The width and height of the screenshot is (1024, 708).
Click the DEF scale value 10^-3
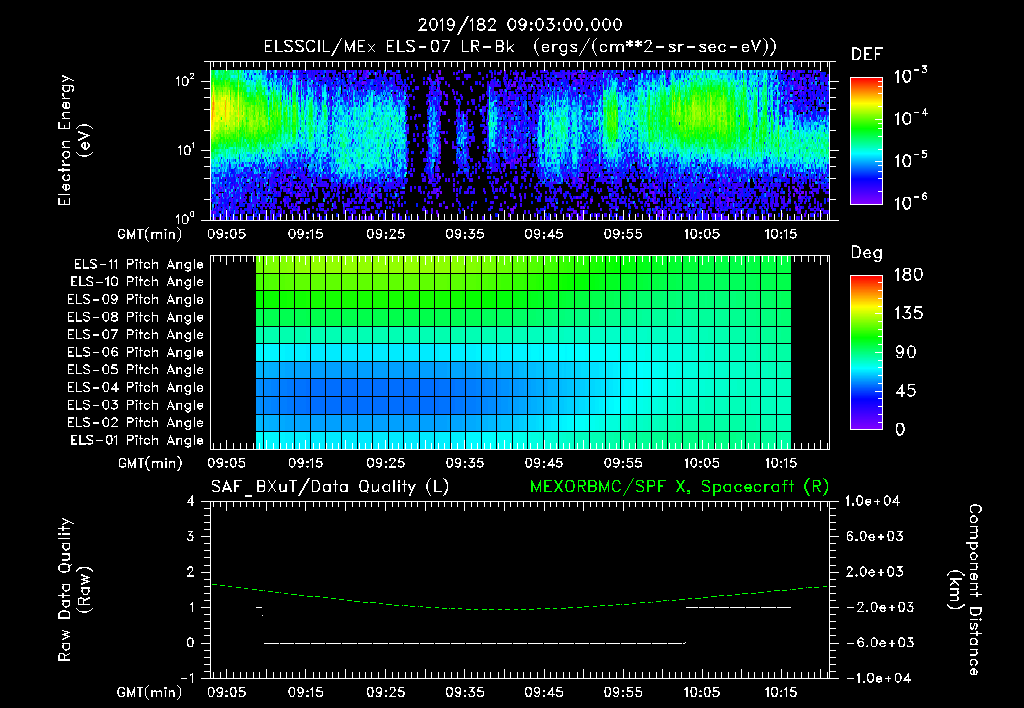point(910,75)
